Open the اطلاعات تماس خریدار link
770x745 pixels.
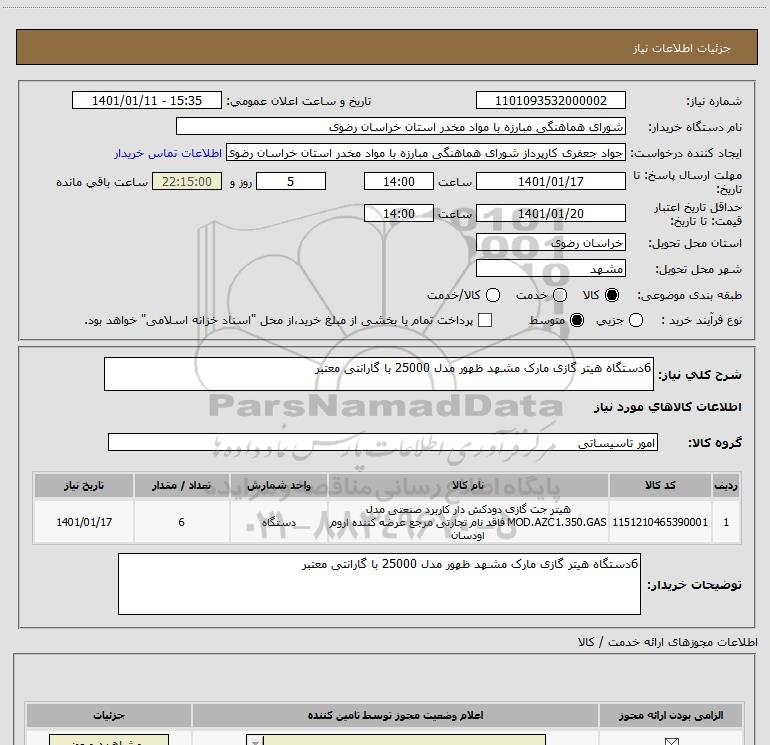click(168, 153)
